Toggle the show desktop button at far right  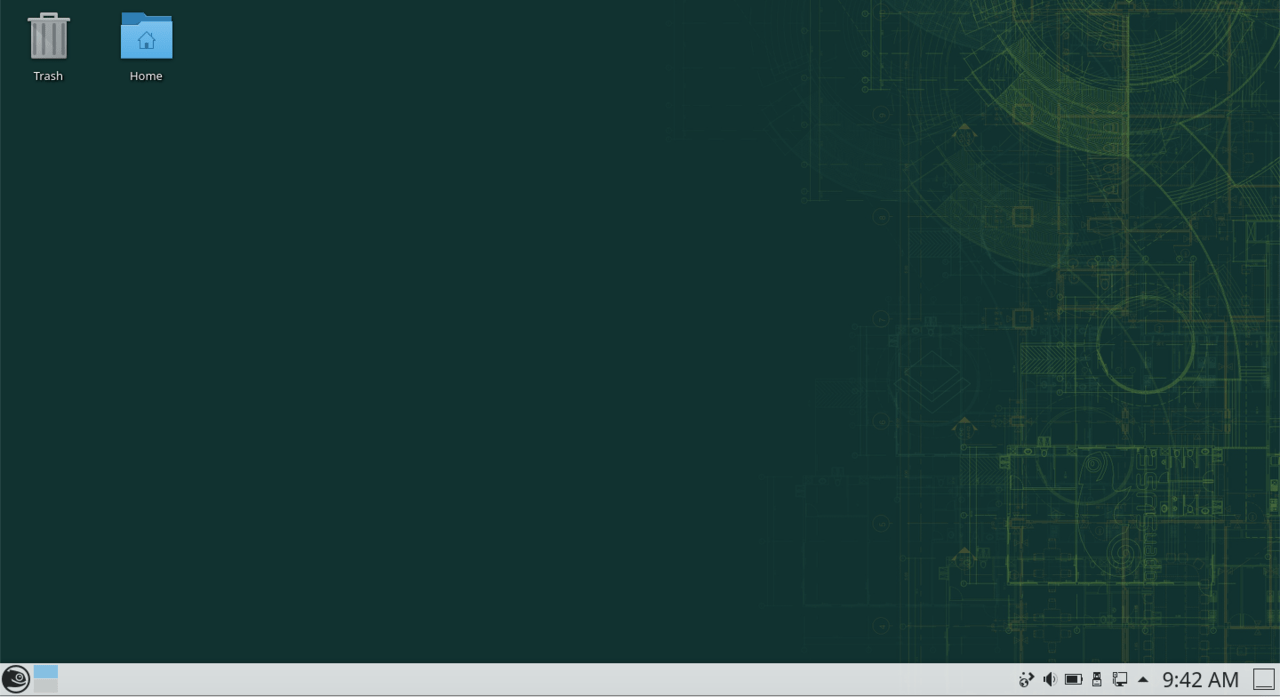[1266, 679]
